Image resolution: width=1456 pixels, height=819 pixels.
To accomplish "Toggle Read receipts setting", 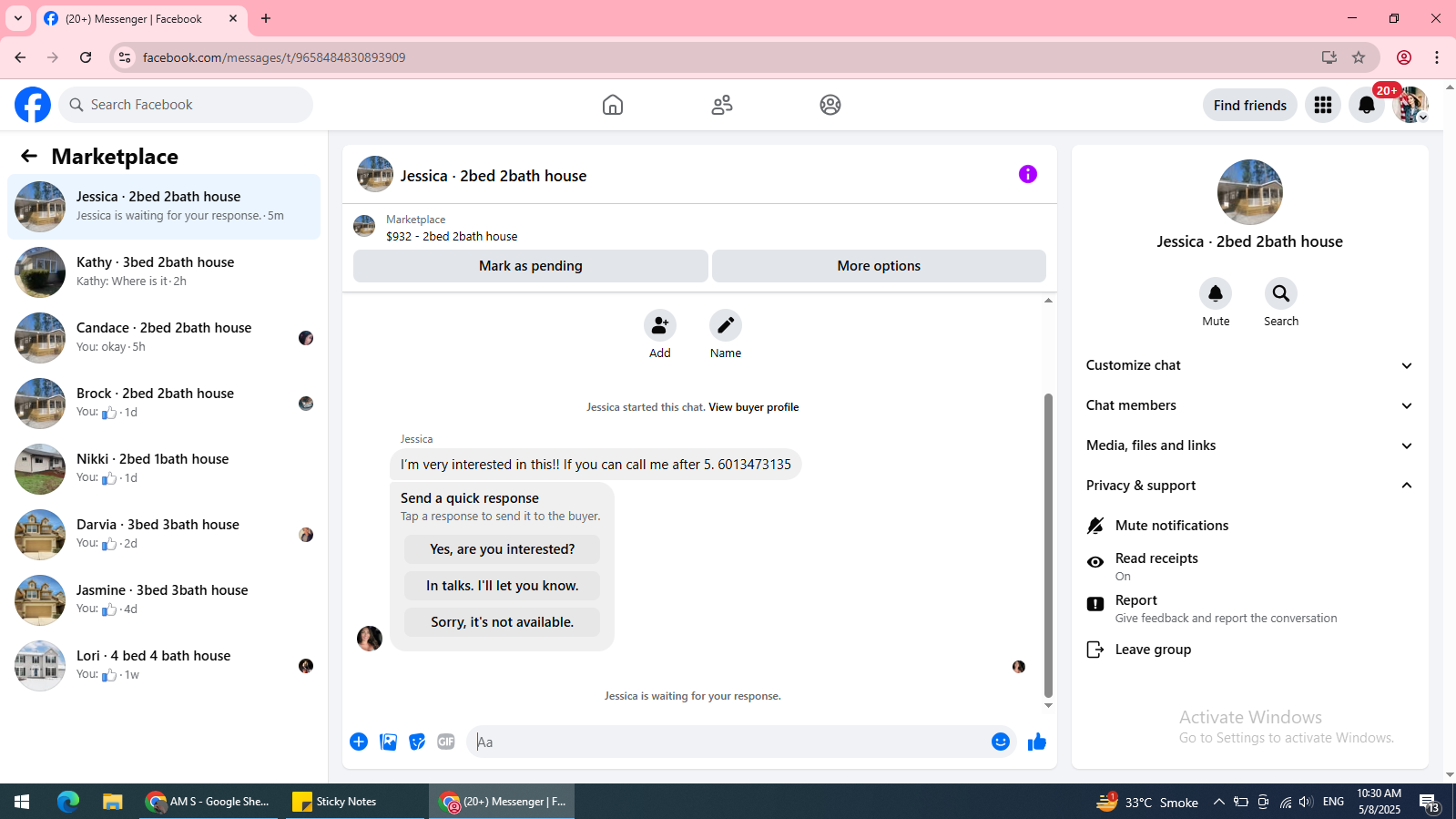I will click(1249, 566).
